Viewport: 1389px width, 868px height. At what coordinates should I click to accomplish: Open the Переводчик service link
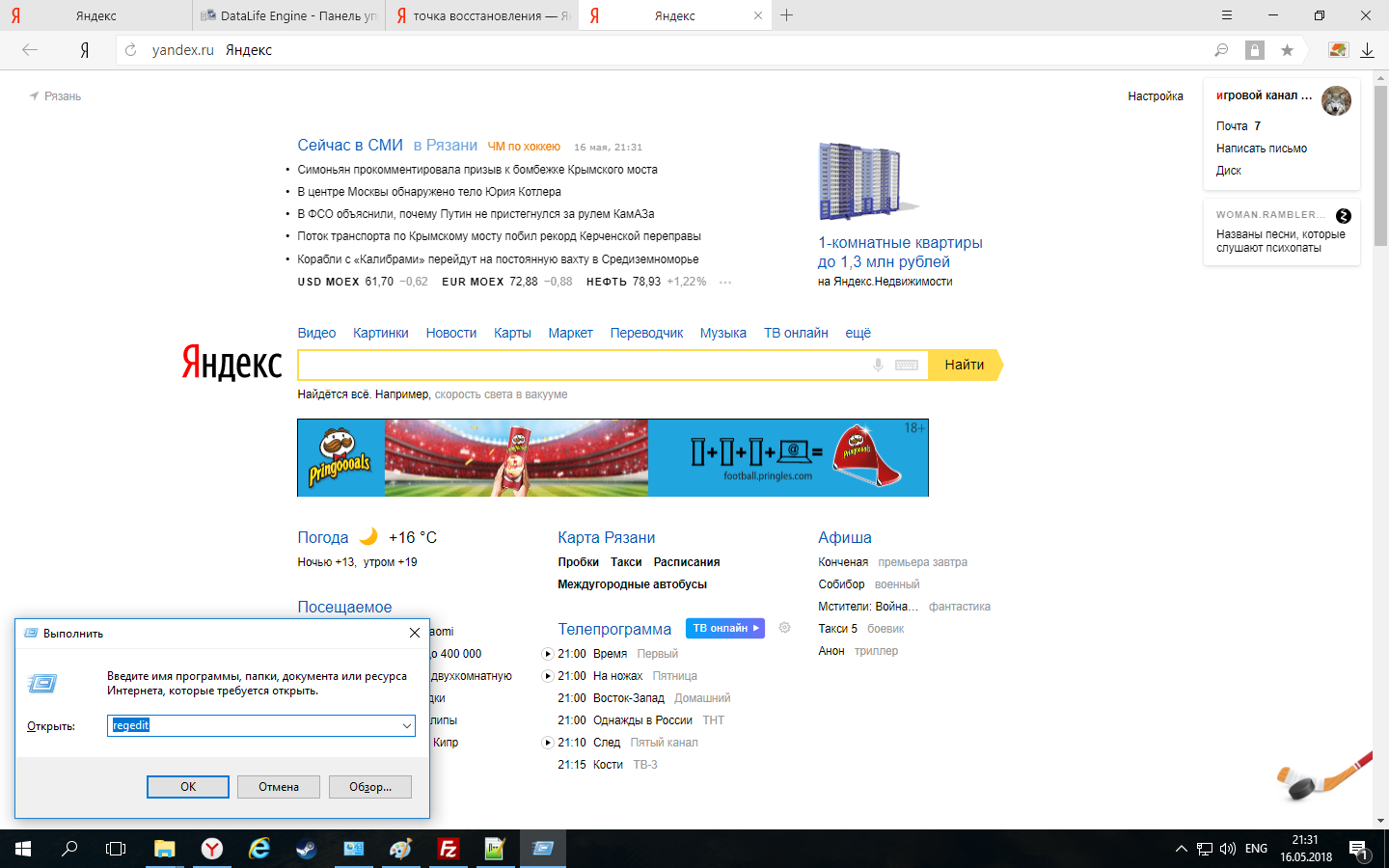[646, 333]
